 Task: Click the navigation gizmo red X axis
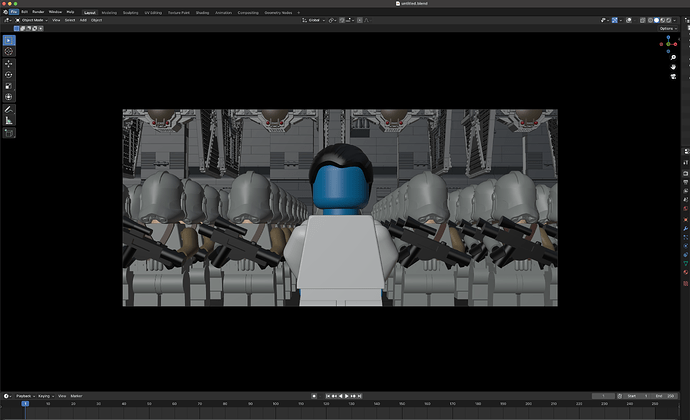coord(675,44)
